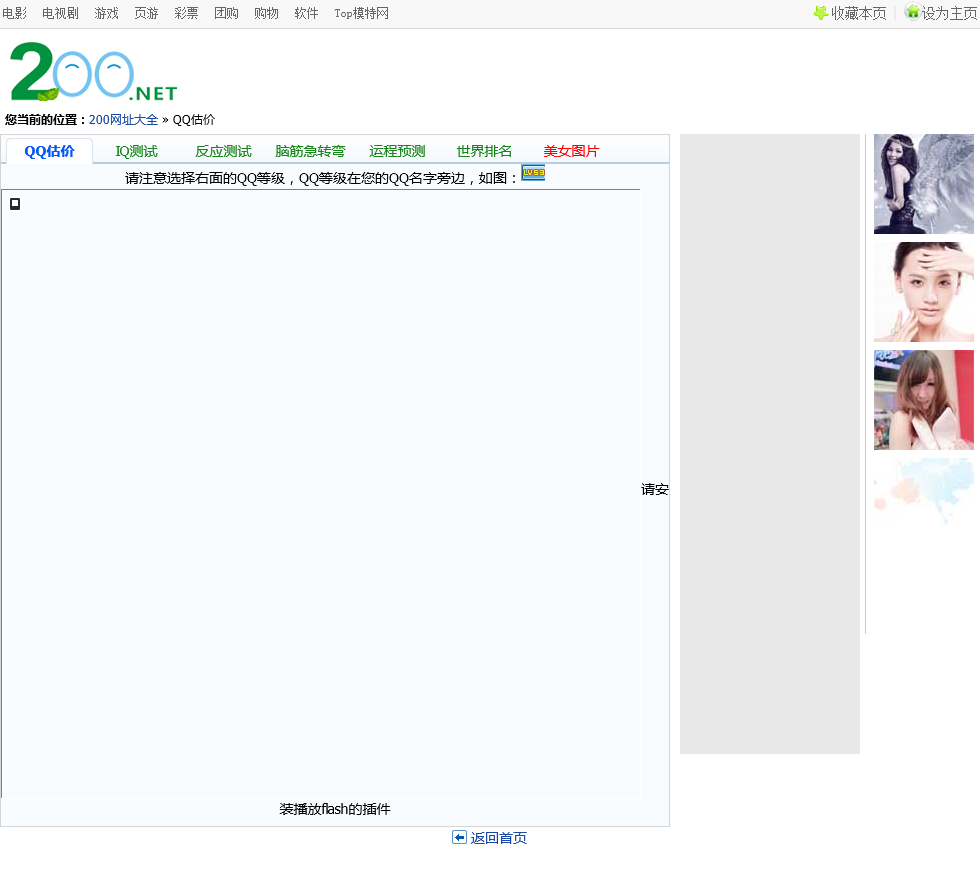Open the 彩票 top menu link

tap(186, 13)
